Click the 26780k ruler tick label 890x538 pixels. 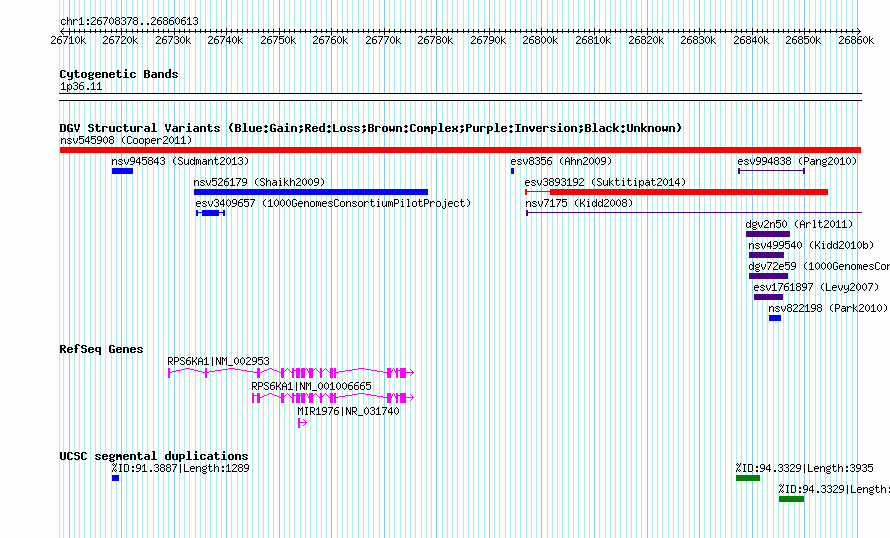pyautogui.click(x=435, y=40)
